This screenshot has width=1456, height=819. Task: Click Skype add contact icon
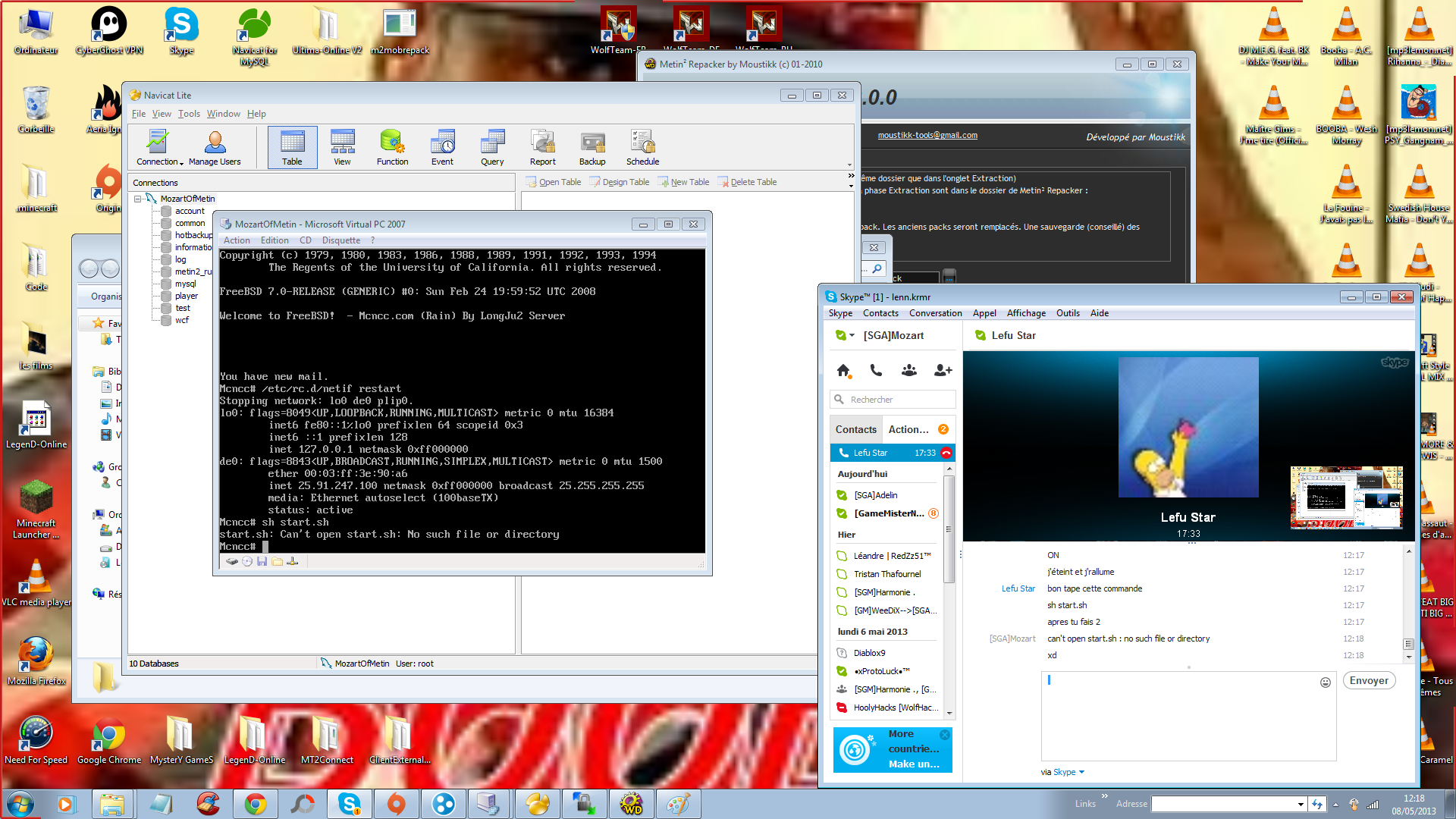[943, 370]
